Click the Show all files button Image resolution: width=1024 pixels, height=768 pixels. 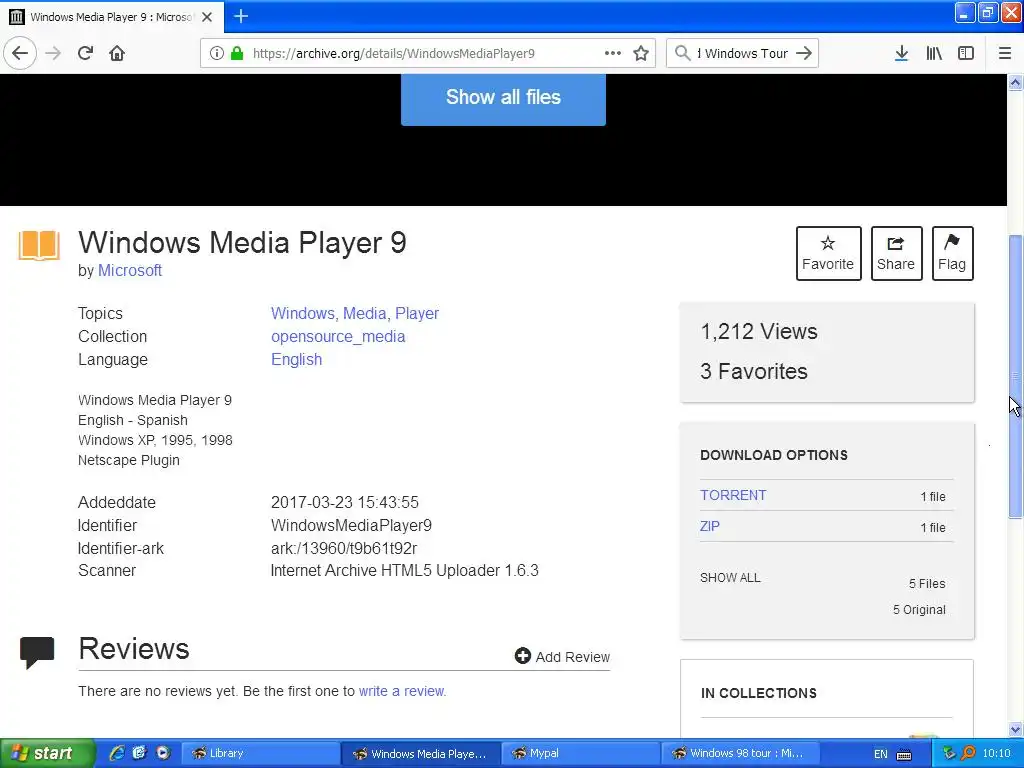point(503,97)
